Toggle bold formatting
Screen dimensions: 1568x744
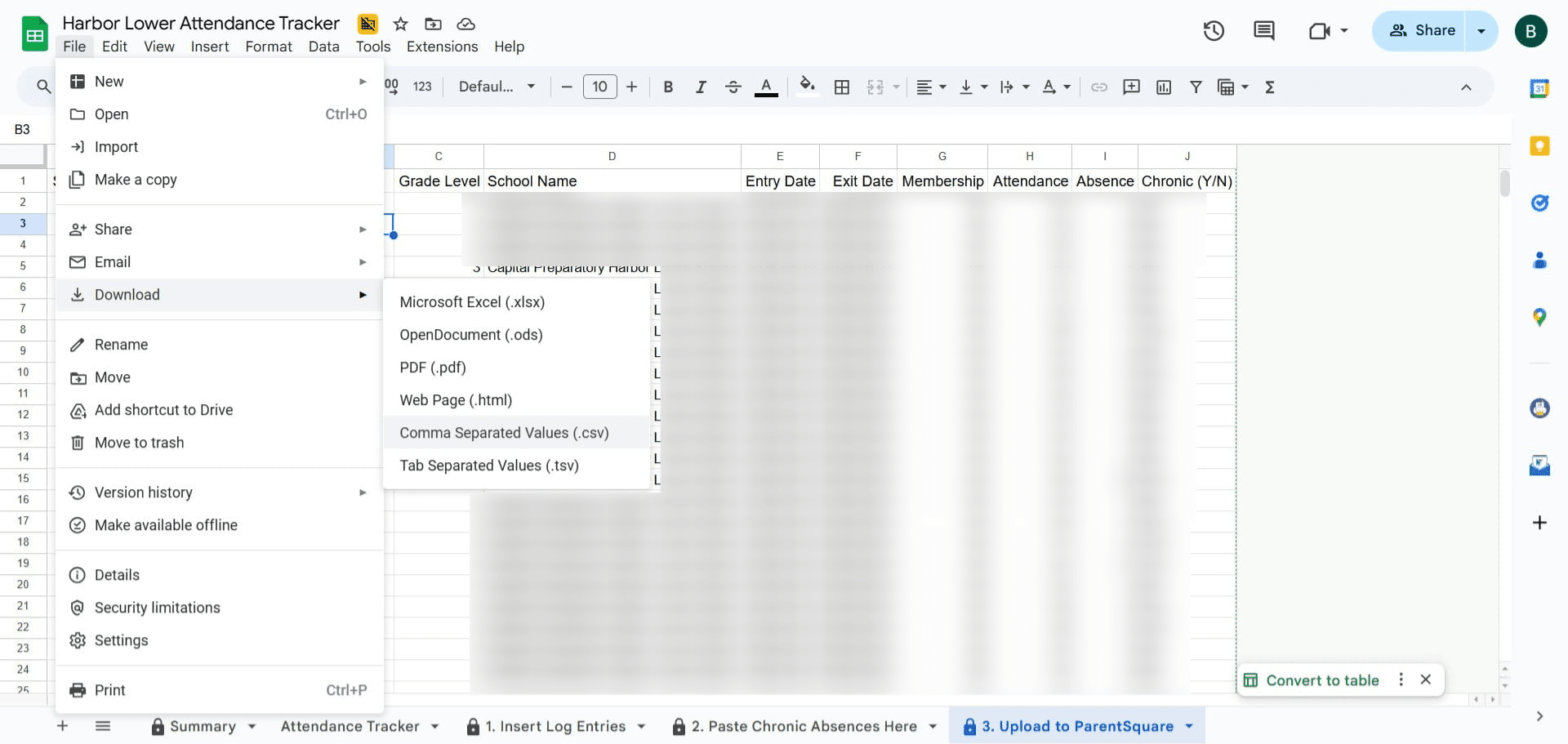click(x=668, y=87)
